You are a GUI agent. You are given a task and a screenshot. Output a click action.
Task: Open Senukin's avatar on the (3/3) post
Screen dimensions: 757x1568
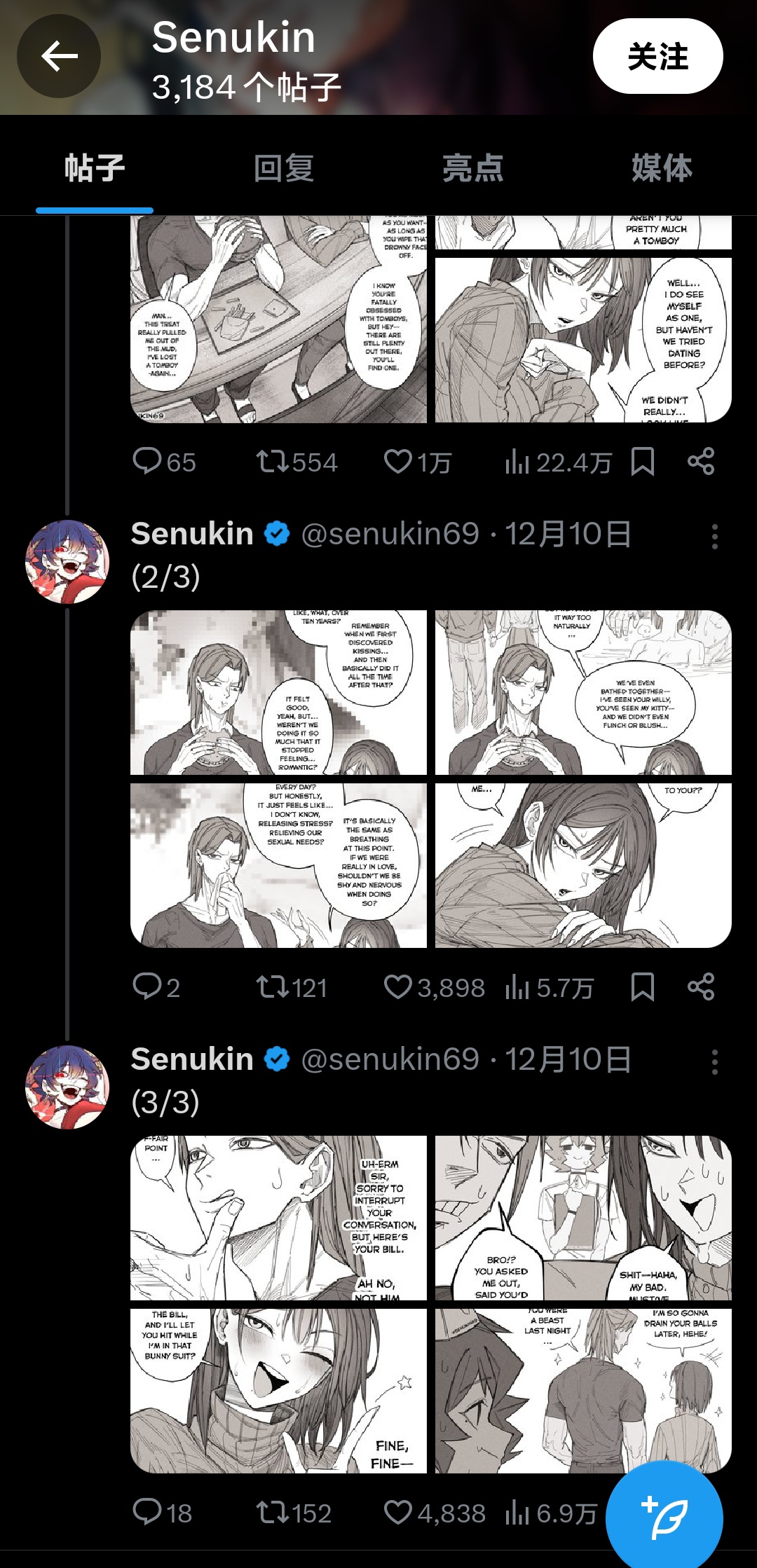[x=67, y=1087]
